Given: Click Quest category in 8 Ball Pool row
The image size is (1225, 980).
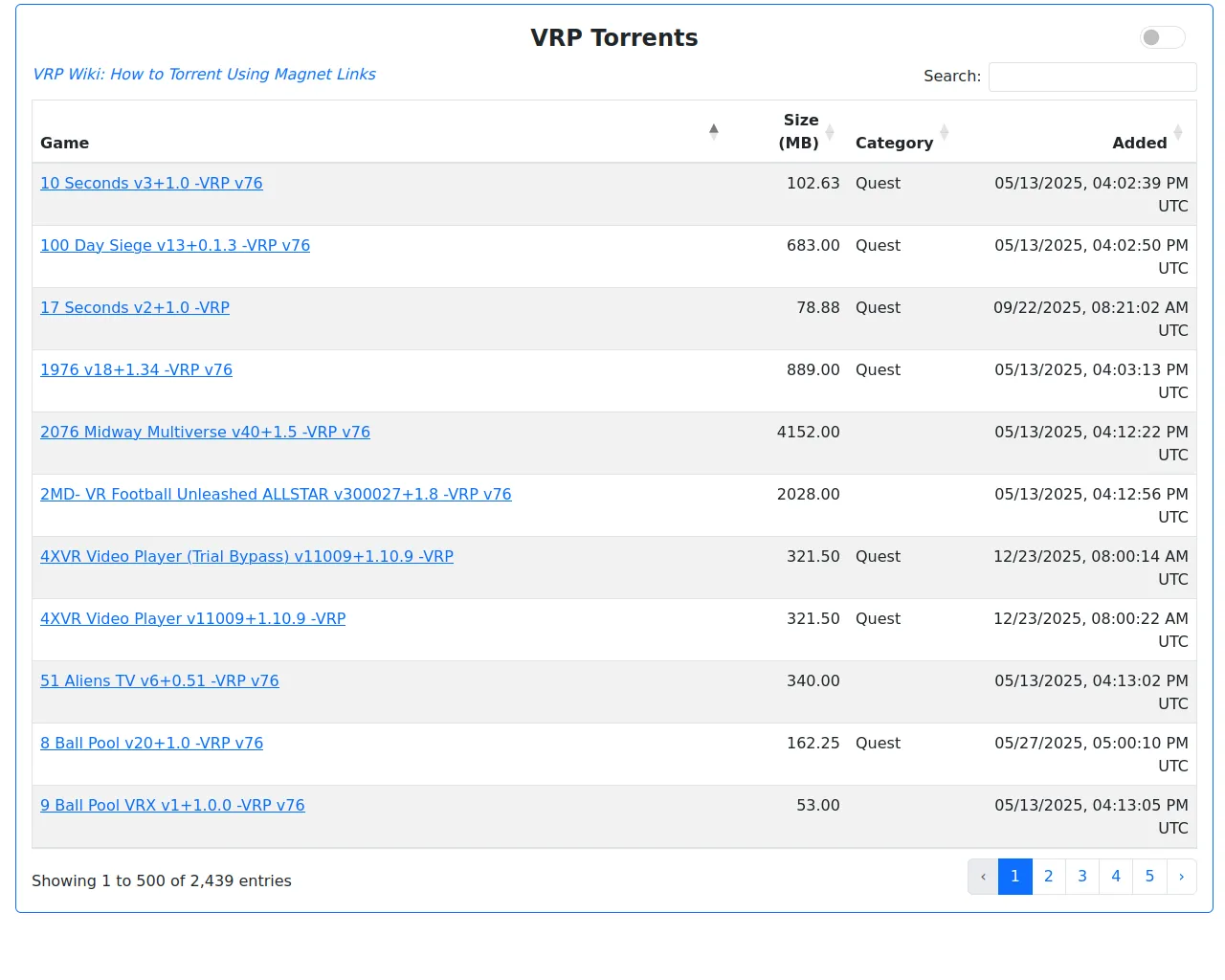Looking at the screenshot, I should (878, 743).
